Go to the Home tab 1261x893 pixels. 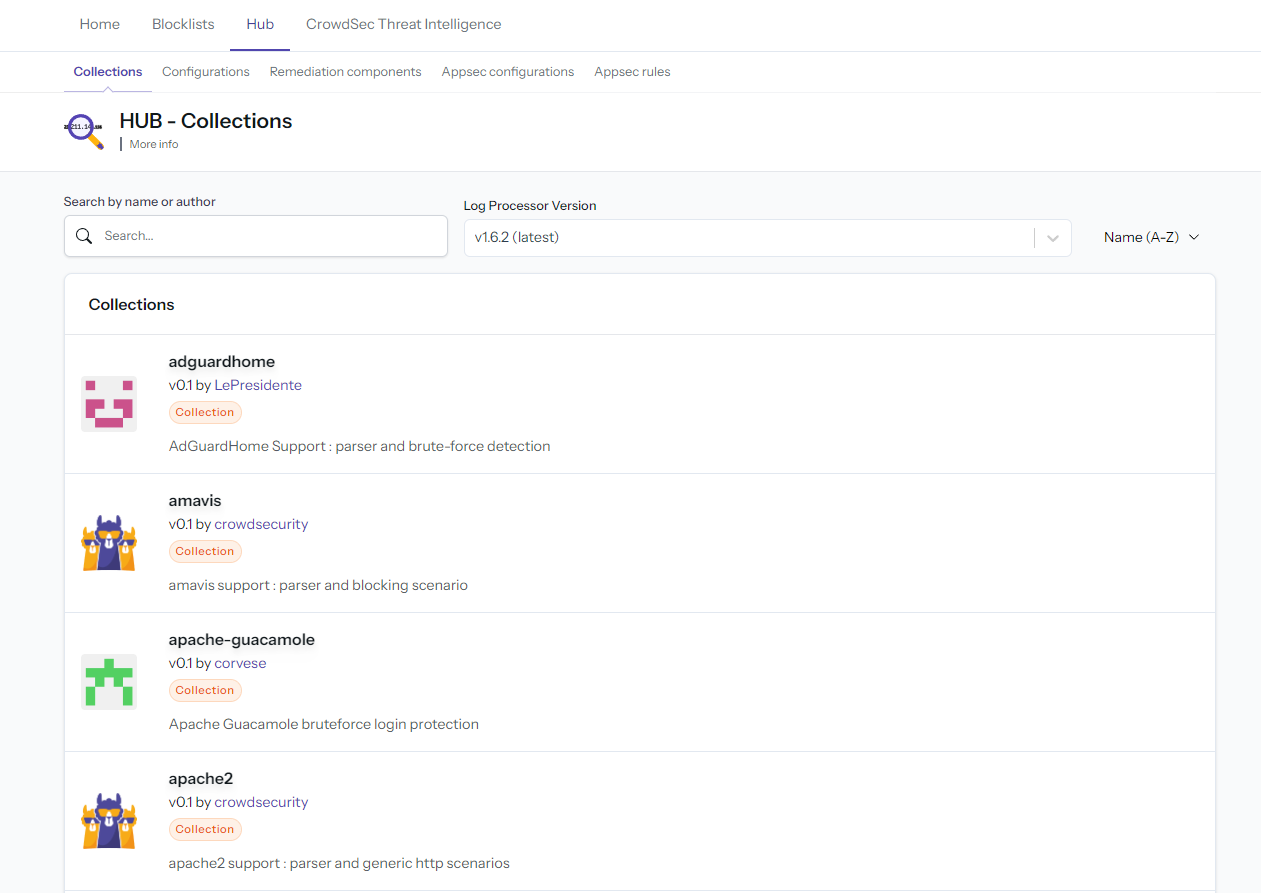coord(100,24)
